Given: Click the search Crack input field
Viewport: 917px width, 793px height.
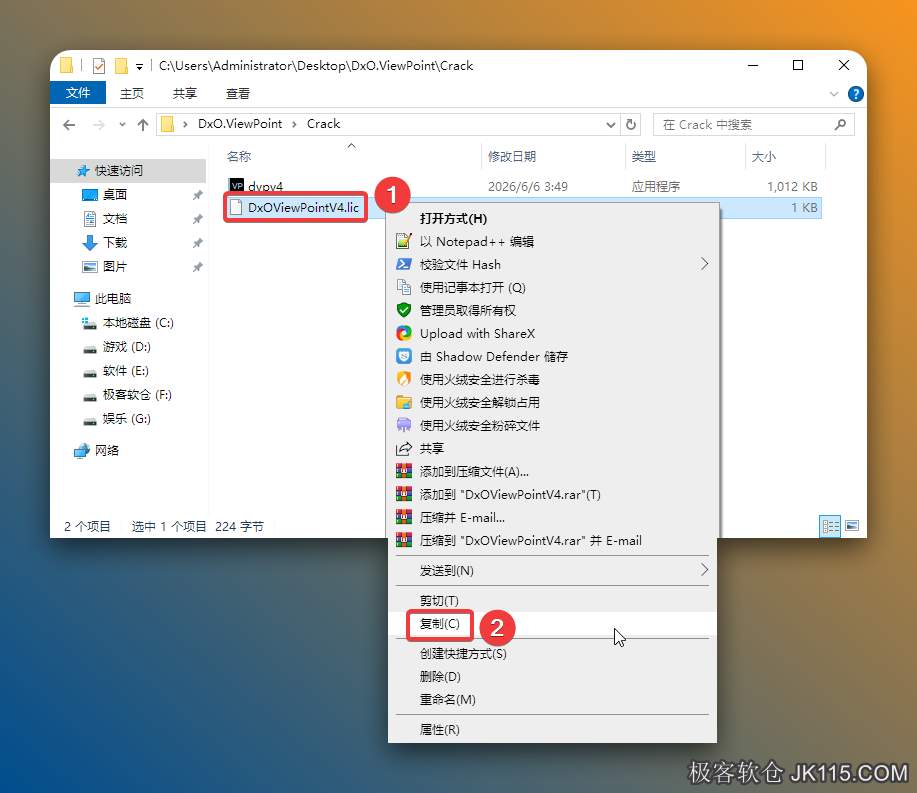Looking at the screenshot, I should 753,125.
